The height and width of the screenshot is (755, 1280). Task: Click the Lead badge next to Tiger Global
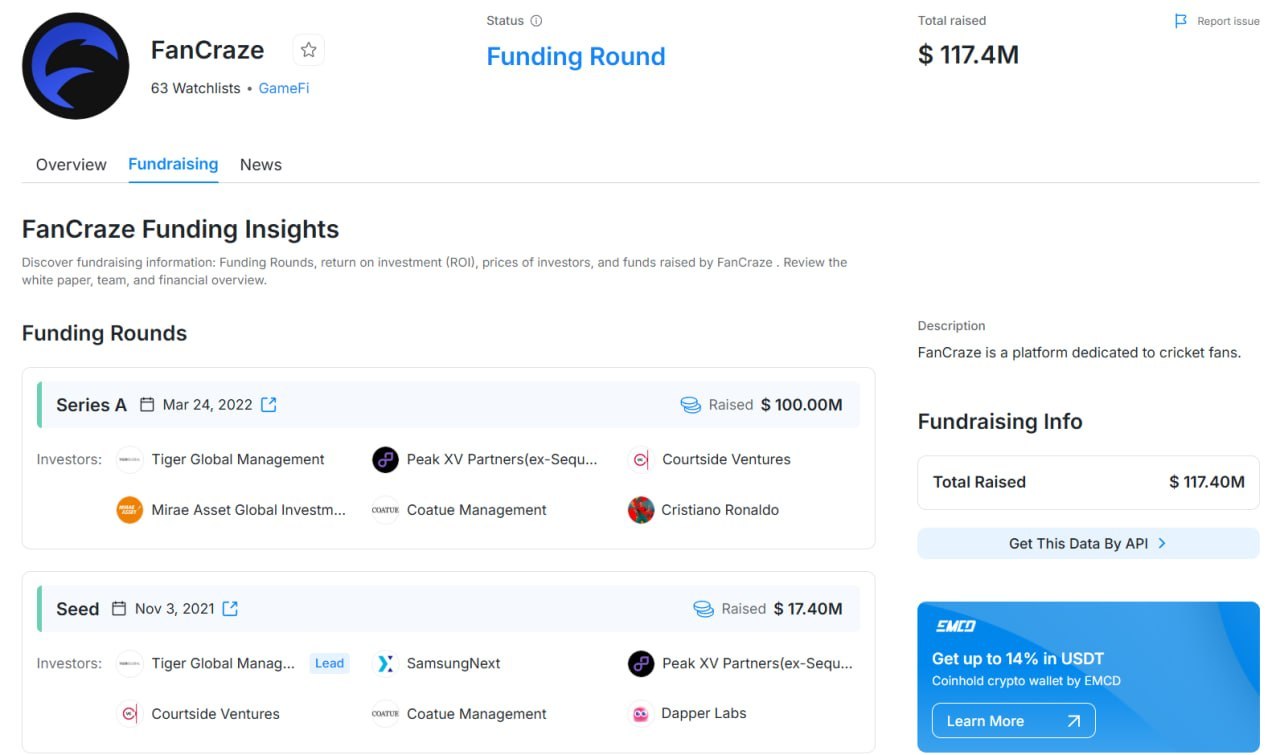329,664
